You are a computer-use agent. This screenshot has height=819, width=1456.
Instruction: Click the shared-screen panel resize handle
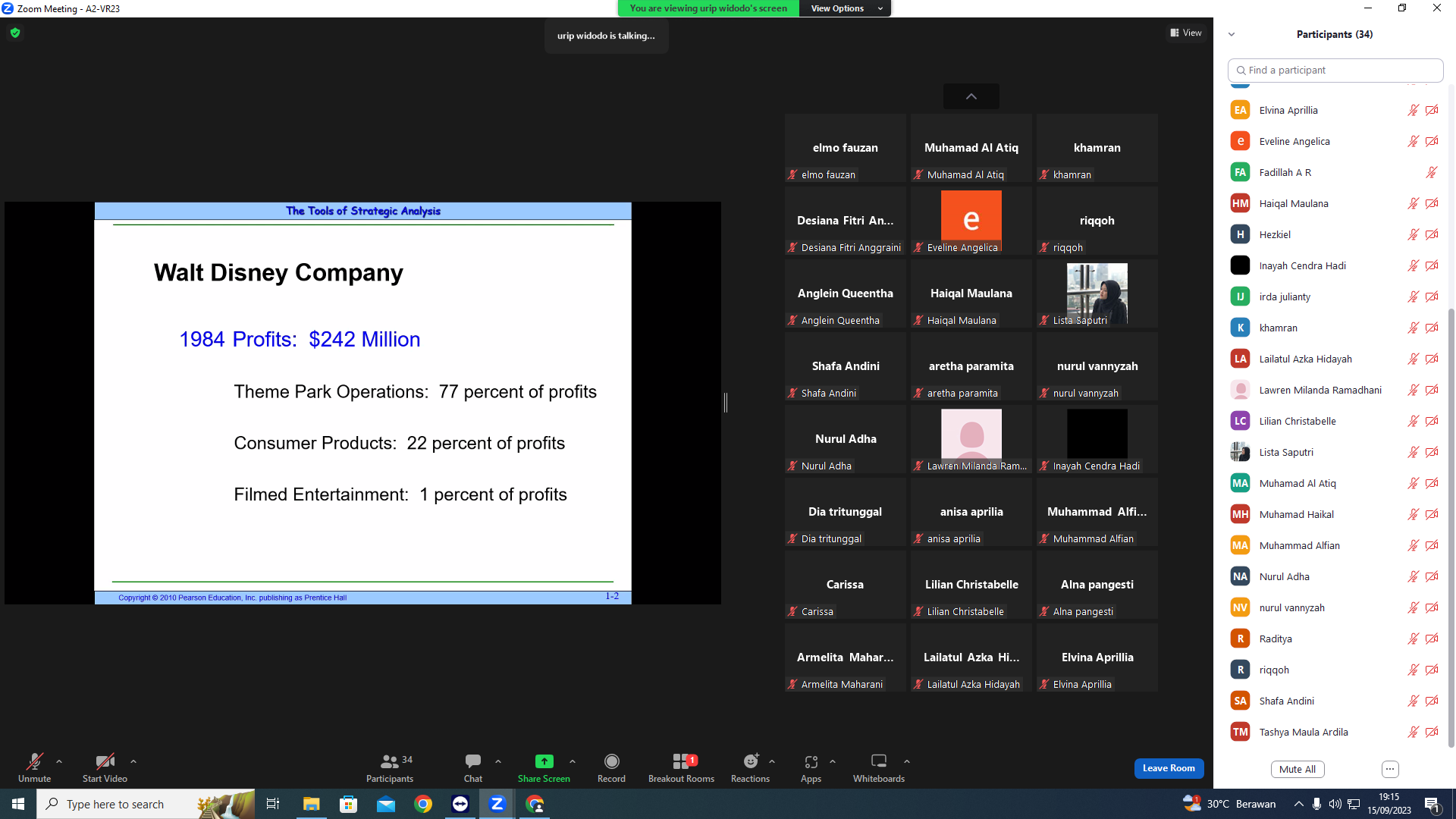[x=726, y=403]
